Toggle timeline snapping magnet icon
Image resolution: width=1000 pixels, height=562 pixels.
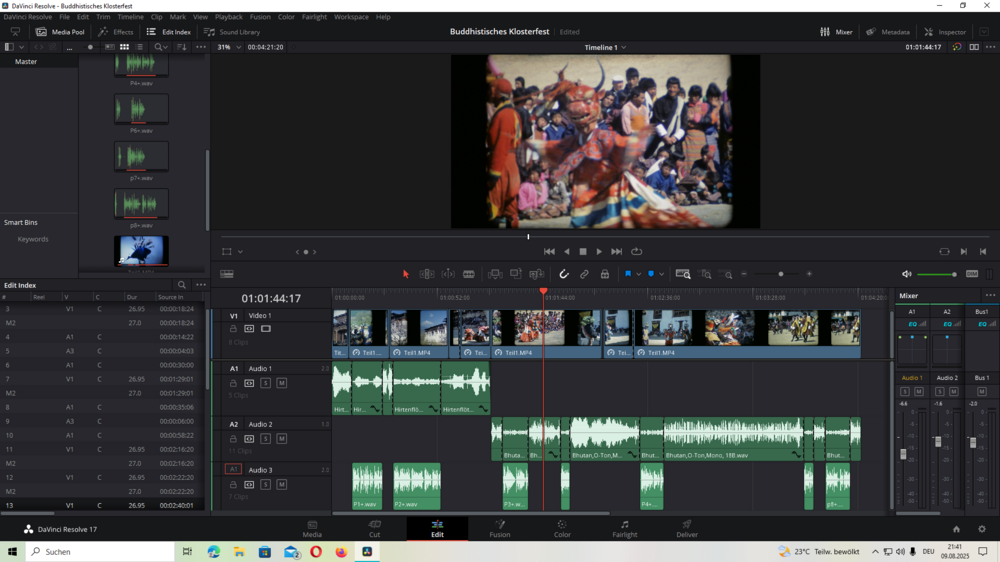pyautogui.click(x=564, y=274)
